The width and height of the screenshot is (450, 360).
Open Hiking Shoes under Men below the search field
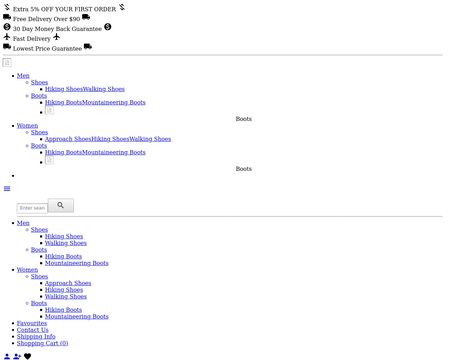pyautogui.click(x=64, y=236)
